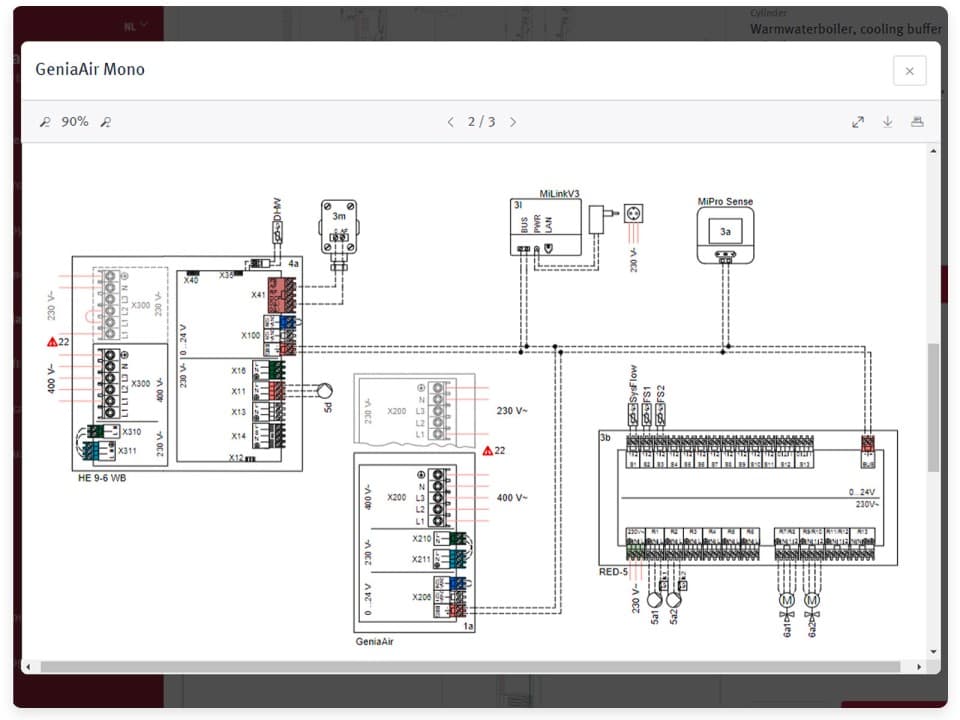Click the scroll down arrow

tap(934, 651)
